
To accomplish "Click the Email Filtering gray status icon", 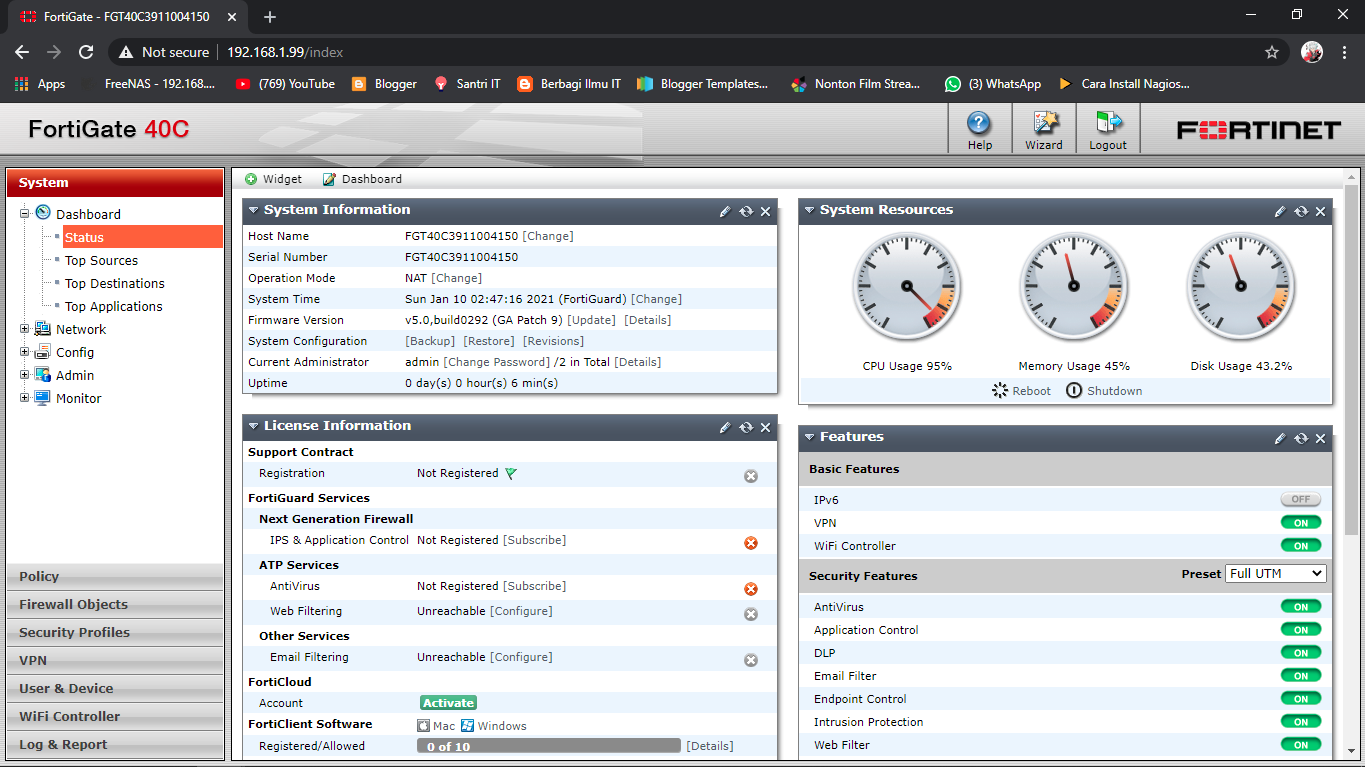I will pos(751,660).
